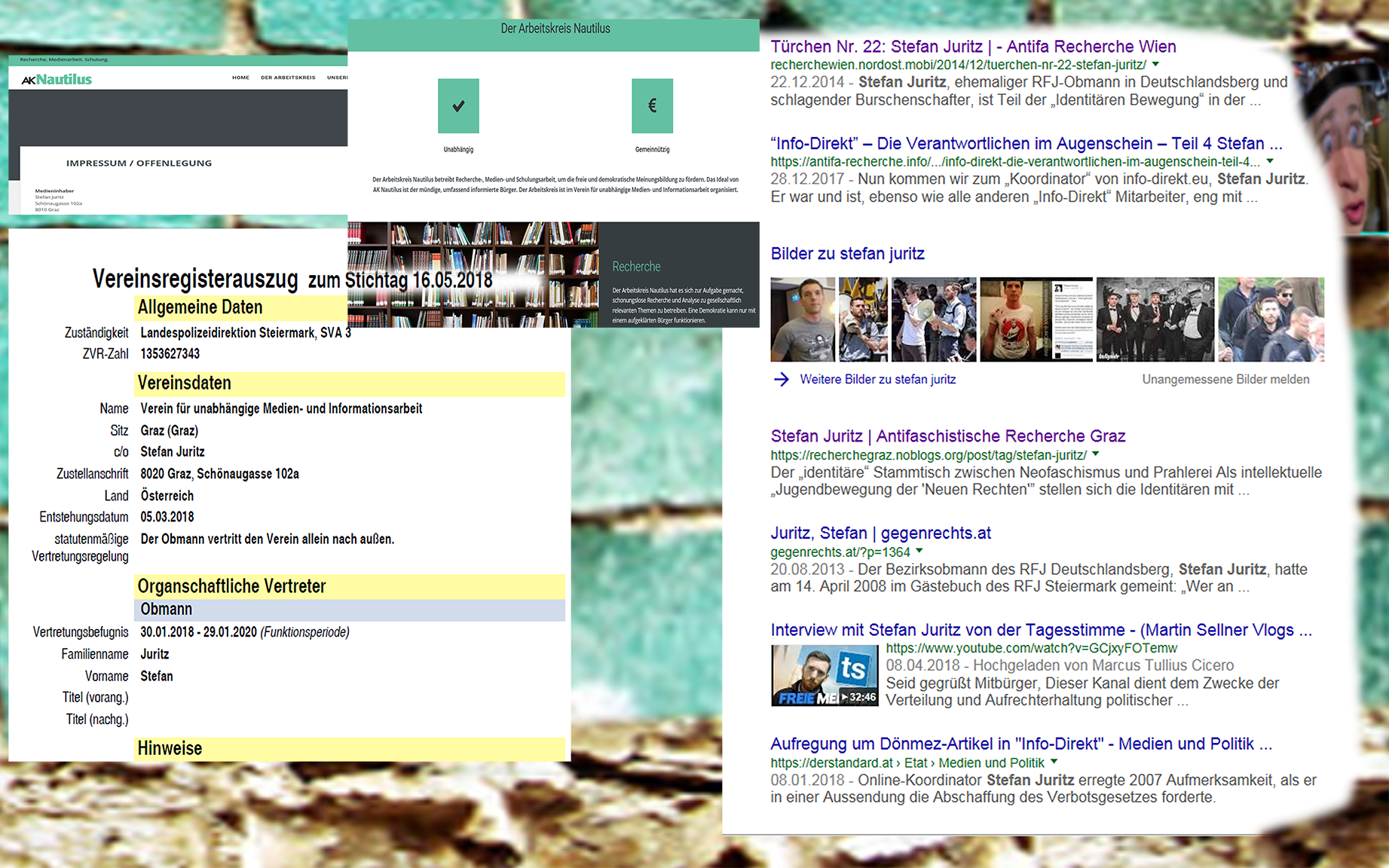1389x868 pixels.
Task: Open the Dönmez-Artikel derstandard result title
Action: point(1020,744)
